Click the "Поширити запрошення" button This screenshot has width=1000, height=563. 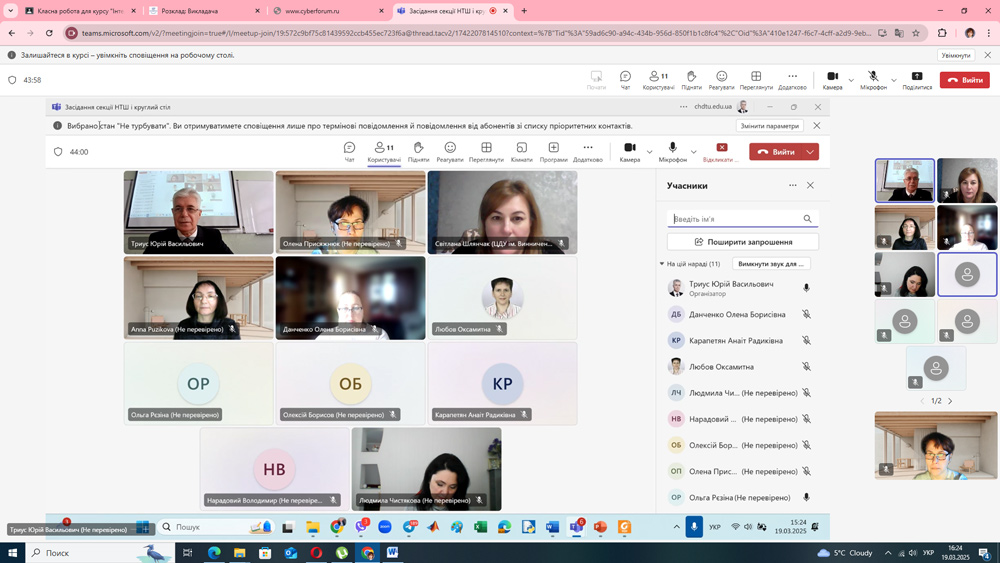click(742, 242)
